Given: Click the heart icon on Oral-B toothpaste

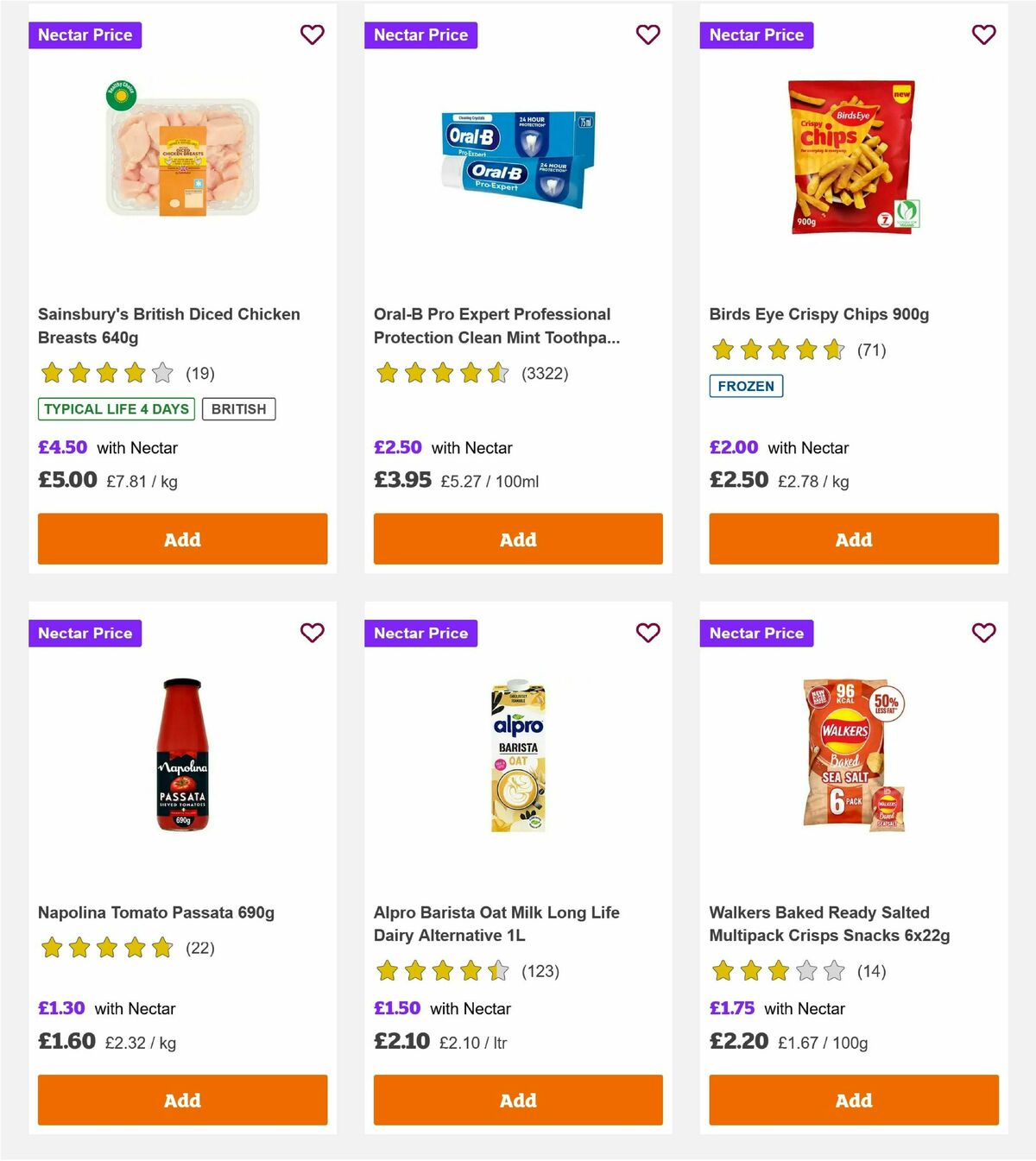Looking at the screenshot, I should [x=647, y=35].
